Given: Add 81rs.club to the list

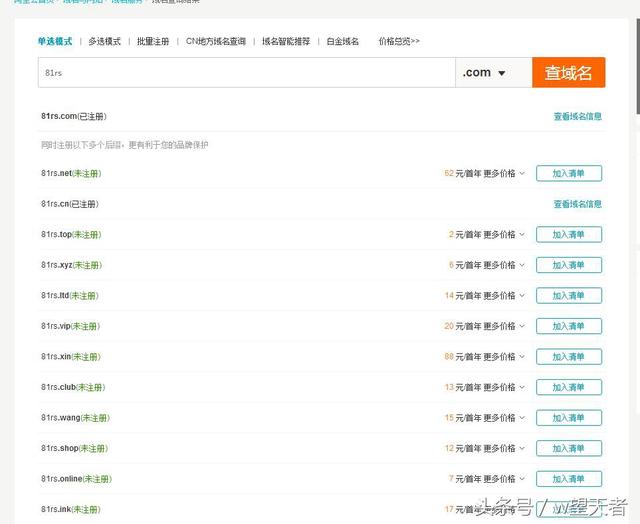Looking at the screenshot, I should pyautogui.click(x=569, y=387).
